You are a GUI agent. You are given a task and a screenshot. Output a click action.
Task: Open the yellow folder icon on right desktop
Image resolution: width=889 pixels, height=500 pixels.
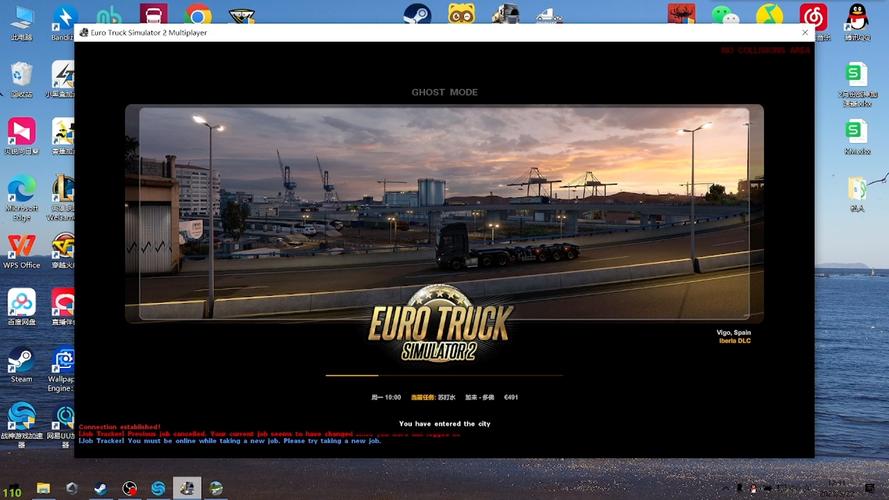pos(857,194)
